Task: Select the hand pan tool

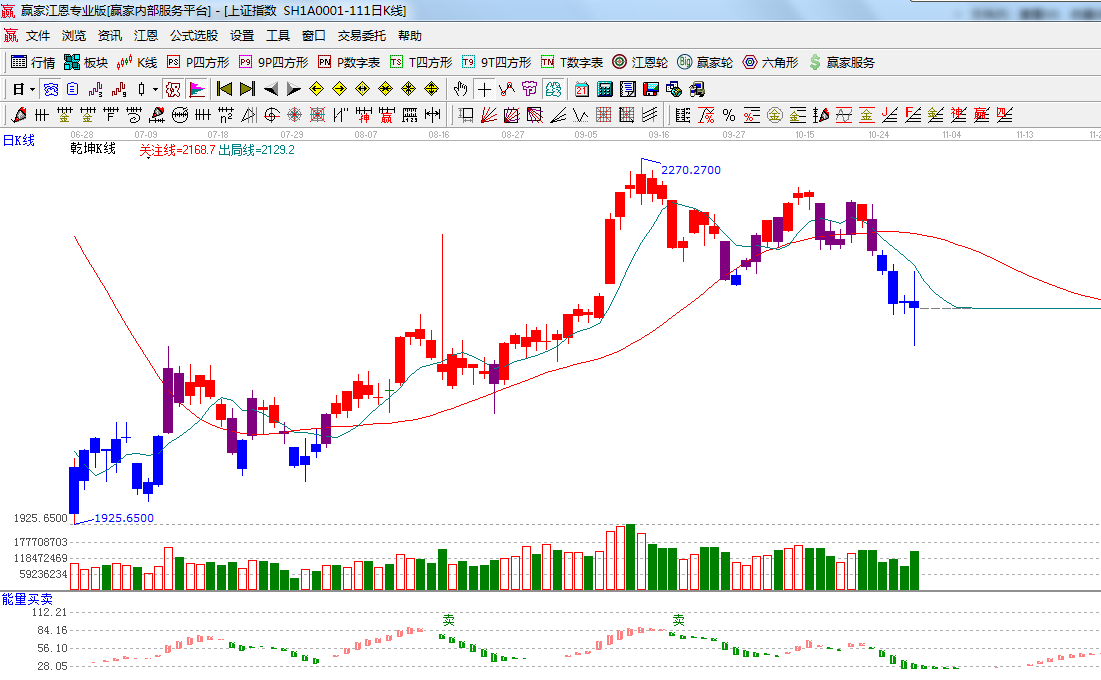Action: coord(460,89)
